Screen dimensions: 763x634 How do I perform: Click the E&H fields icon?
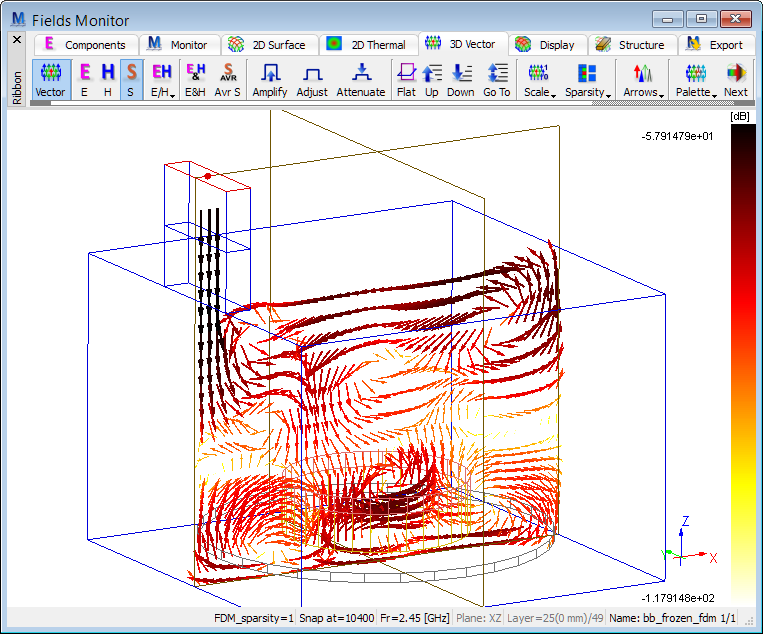pyautogui.click(x=195, y=79)
